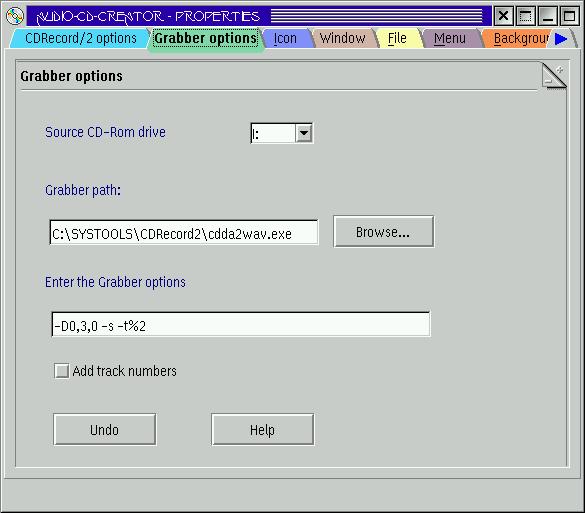Select the Window tab
This screenshot has width=585, height=513.
tap(342, 38)
